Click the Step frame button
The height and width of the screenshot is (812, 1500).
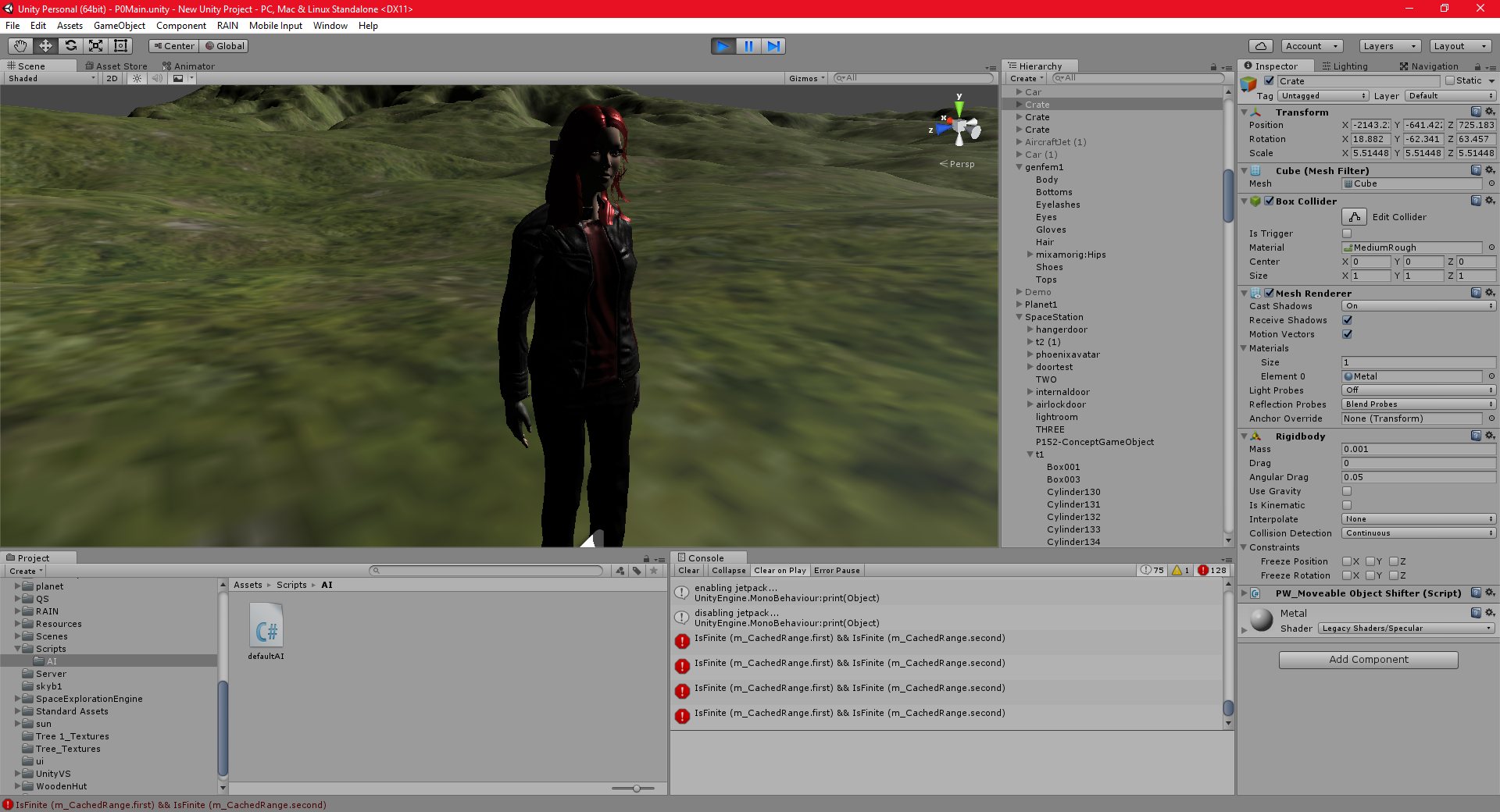pos(773,46)
